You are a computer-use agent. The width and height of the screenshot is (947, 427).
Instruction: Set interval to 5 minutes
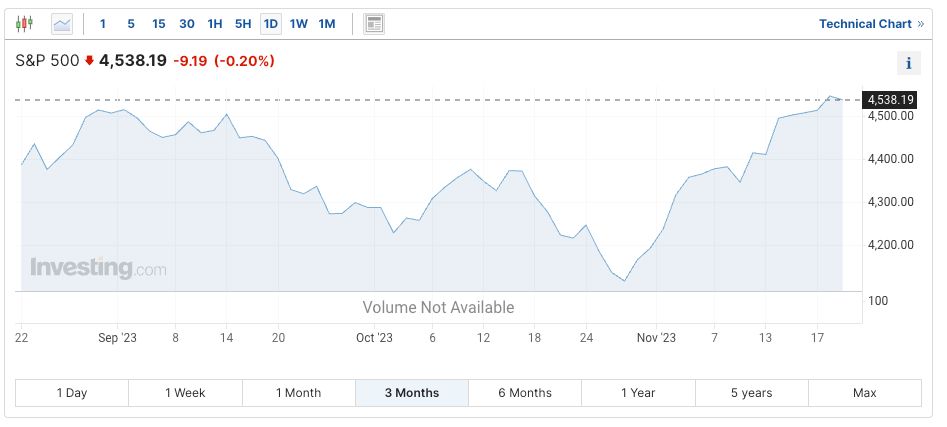click(131, 23)
